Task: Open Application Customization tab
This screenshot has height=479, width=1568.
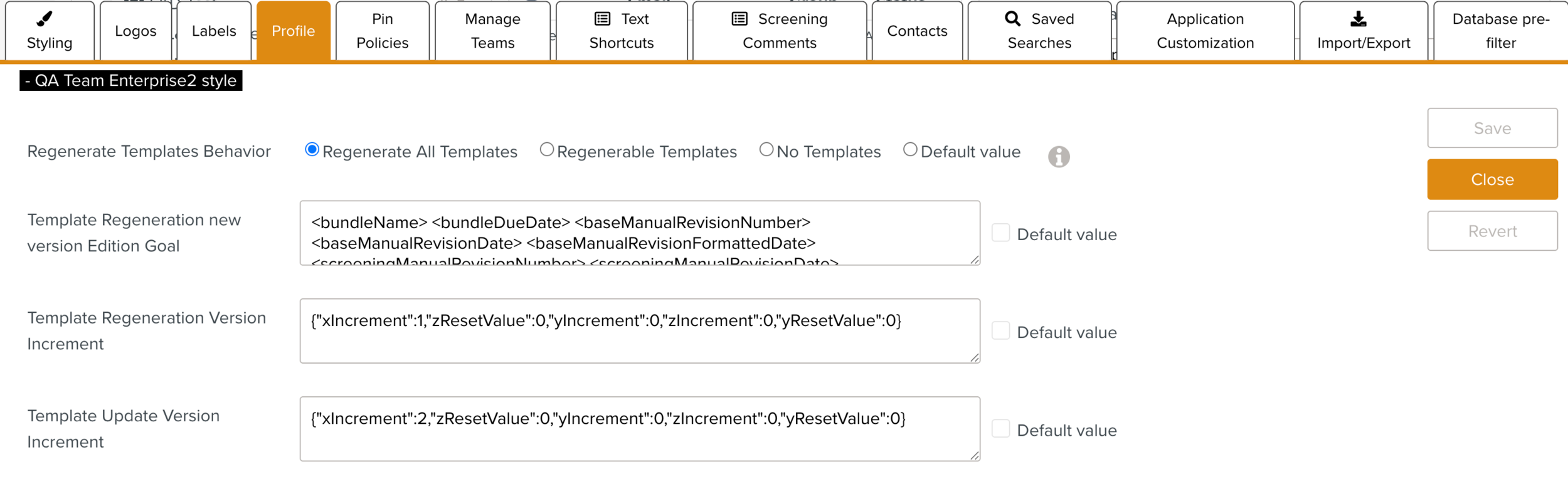Action: [x=1205, y=31]
